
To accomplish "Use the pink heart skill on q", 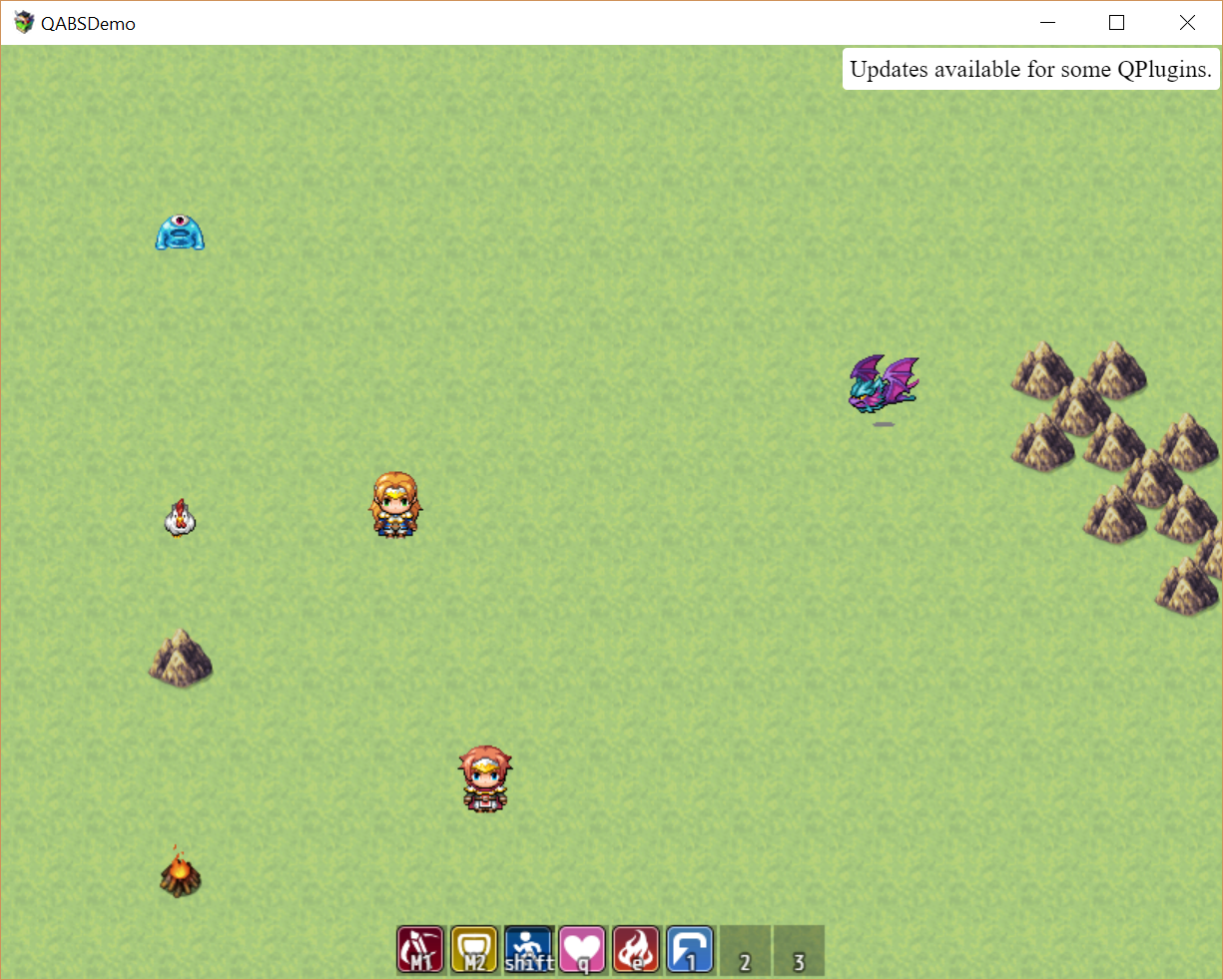I will pos(582,949).
